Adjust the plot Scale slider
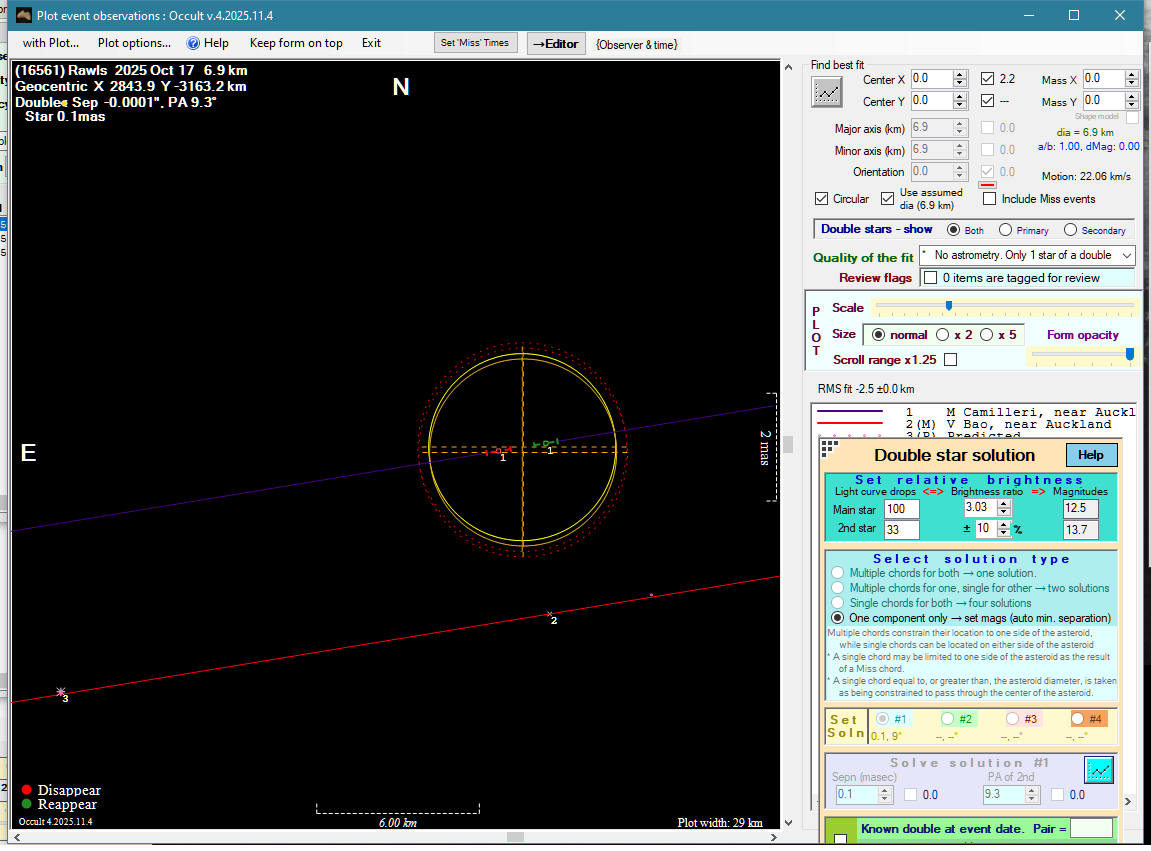Screen dimensions: 1151x851 (x=948, y=306)
